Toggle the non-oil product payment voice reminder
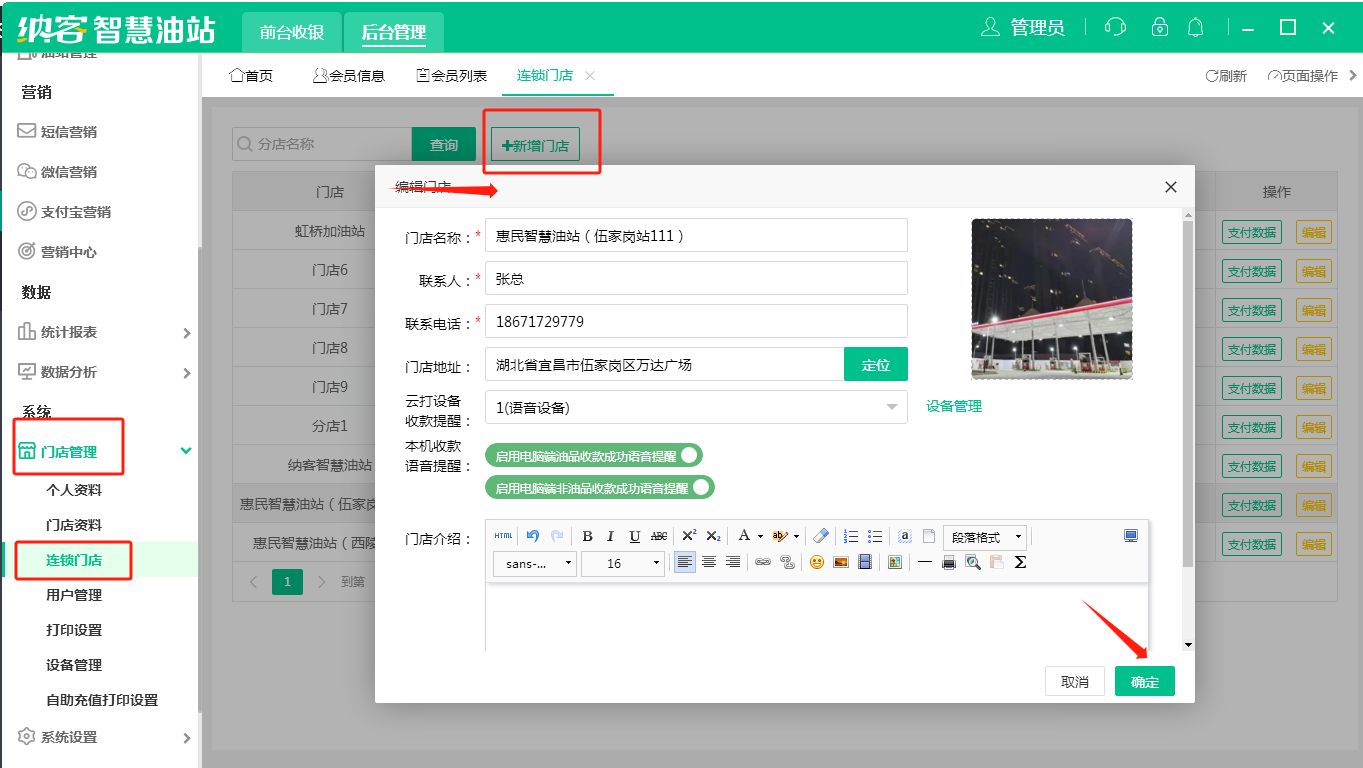The height and width of the screenshot is (768, 1363). coord(600,488)
